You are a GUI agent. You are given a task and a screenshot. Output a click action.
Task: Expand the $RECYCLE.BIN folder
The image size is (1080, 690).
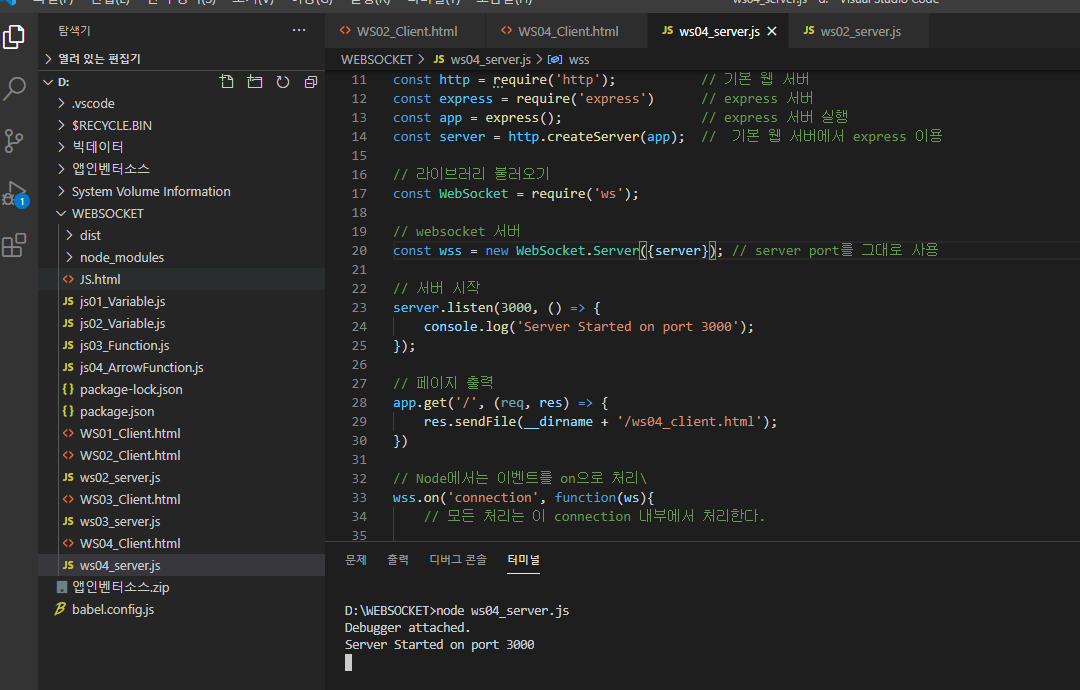[x=181, y=125]
